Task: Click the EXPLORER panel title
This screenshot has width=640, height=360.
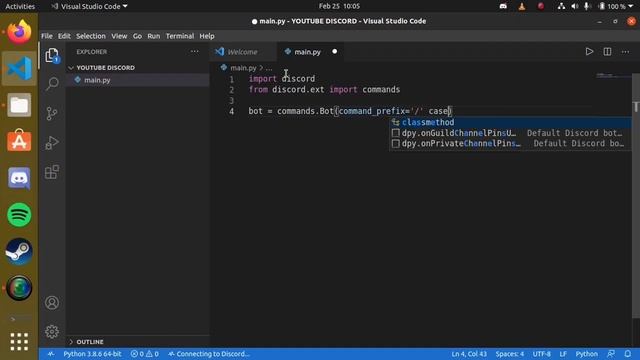Action: [x=91, y=52]
